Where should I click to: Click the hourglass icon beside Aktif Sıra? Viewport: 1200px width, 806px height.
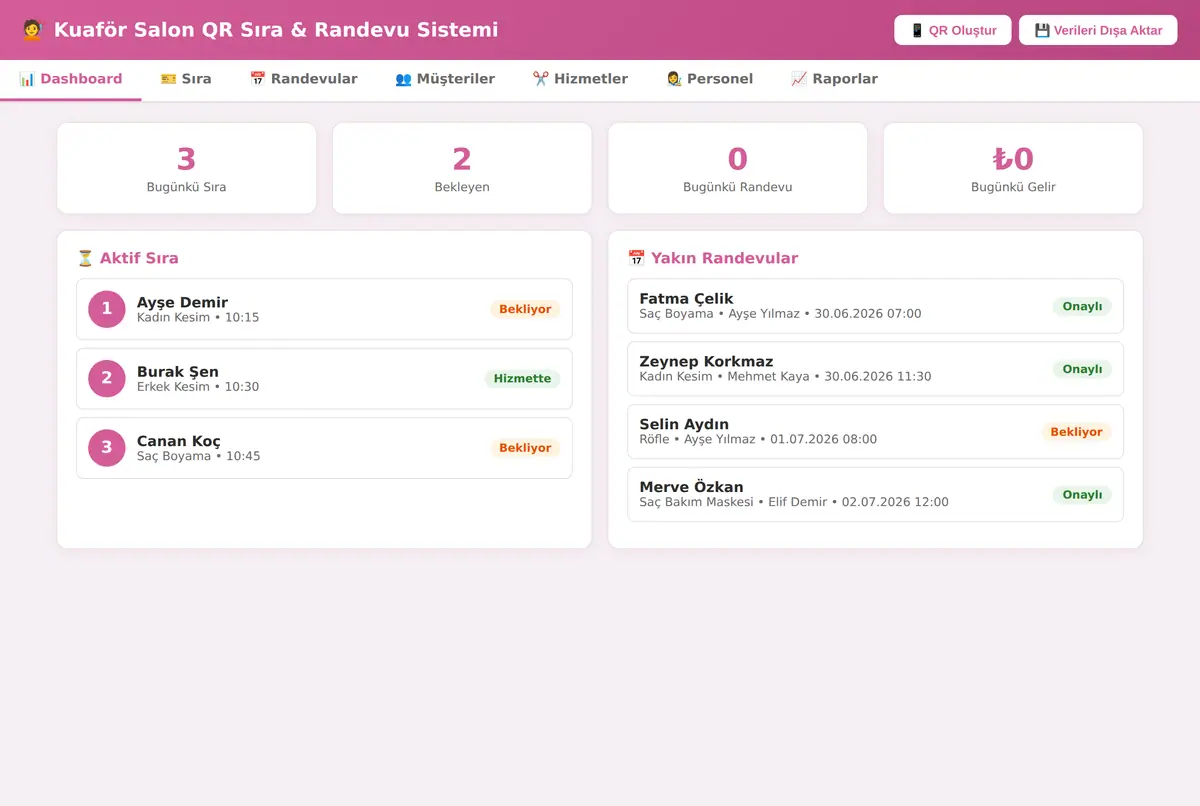tap(85, 258)
